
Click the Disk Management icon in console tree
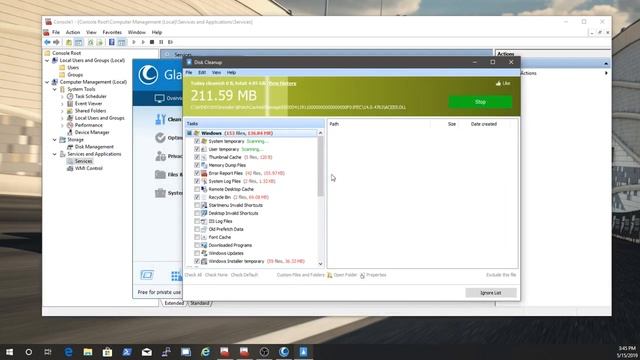[x=70, y=147]
